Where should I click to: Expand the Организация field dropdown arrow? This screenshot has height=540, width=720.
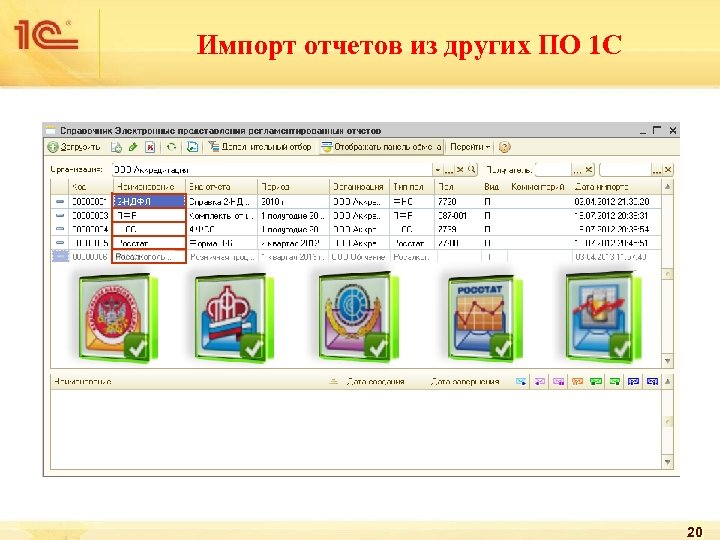(x=438, y=170)
